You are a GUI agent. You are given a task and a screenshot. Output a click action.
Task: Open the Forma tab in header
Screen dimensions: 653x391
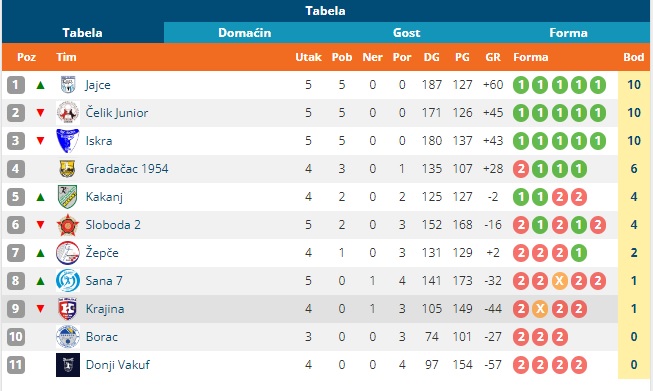(568, 32)
